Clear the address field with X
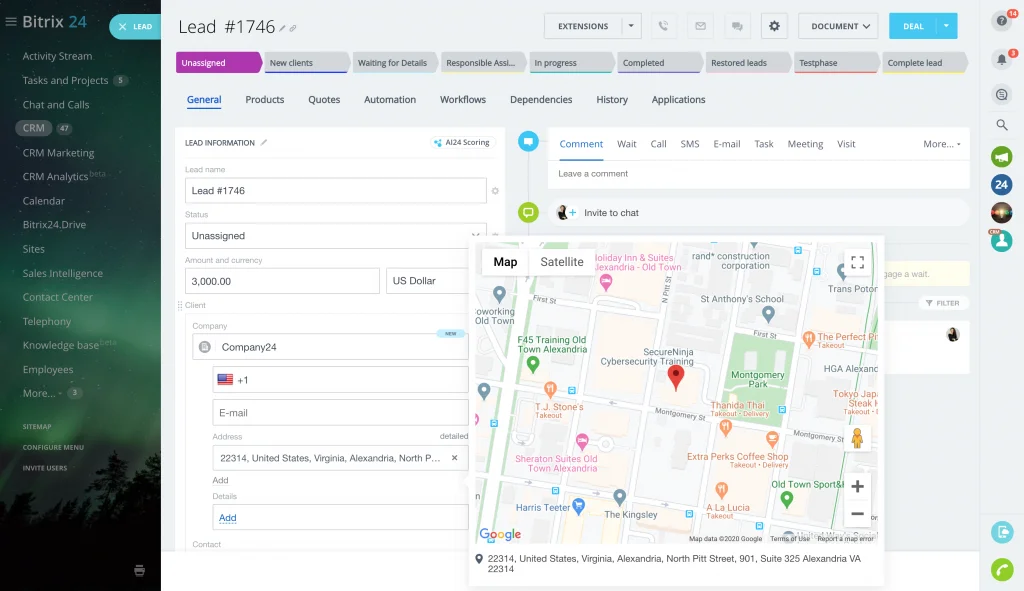The width and height of the screenshot is (1024, 591). click(454, 458)
